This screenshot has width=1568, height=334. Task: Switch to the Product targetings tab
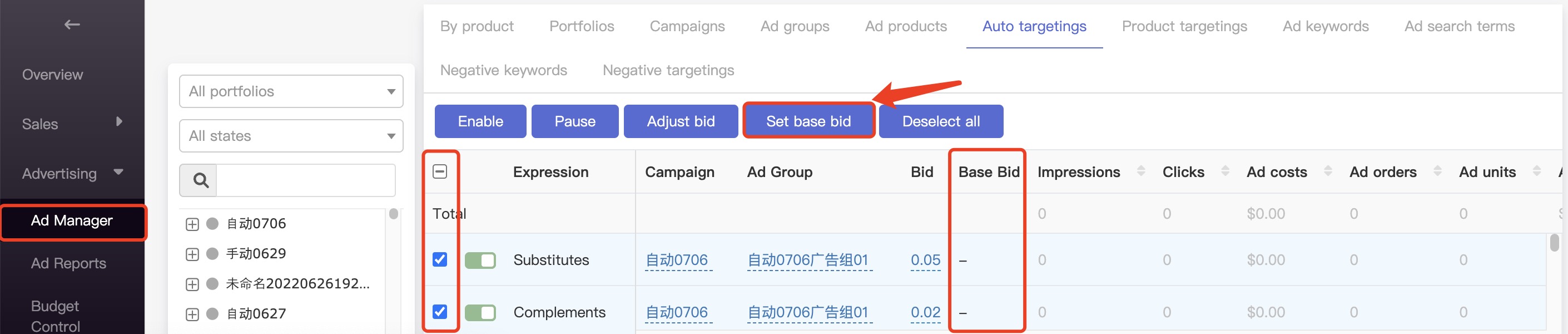(x=1184, y=26)
